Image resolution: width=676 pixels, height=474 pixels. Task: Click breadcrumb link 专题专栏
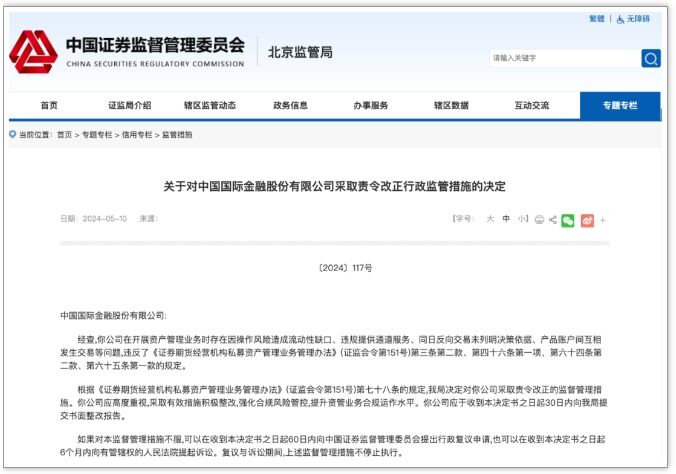[x=97, y=135]
